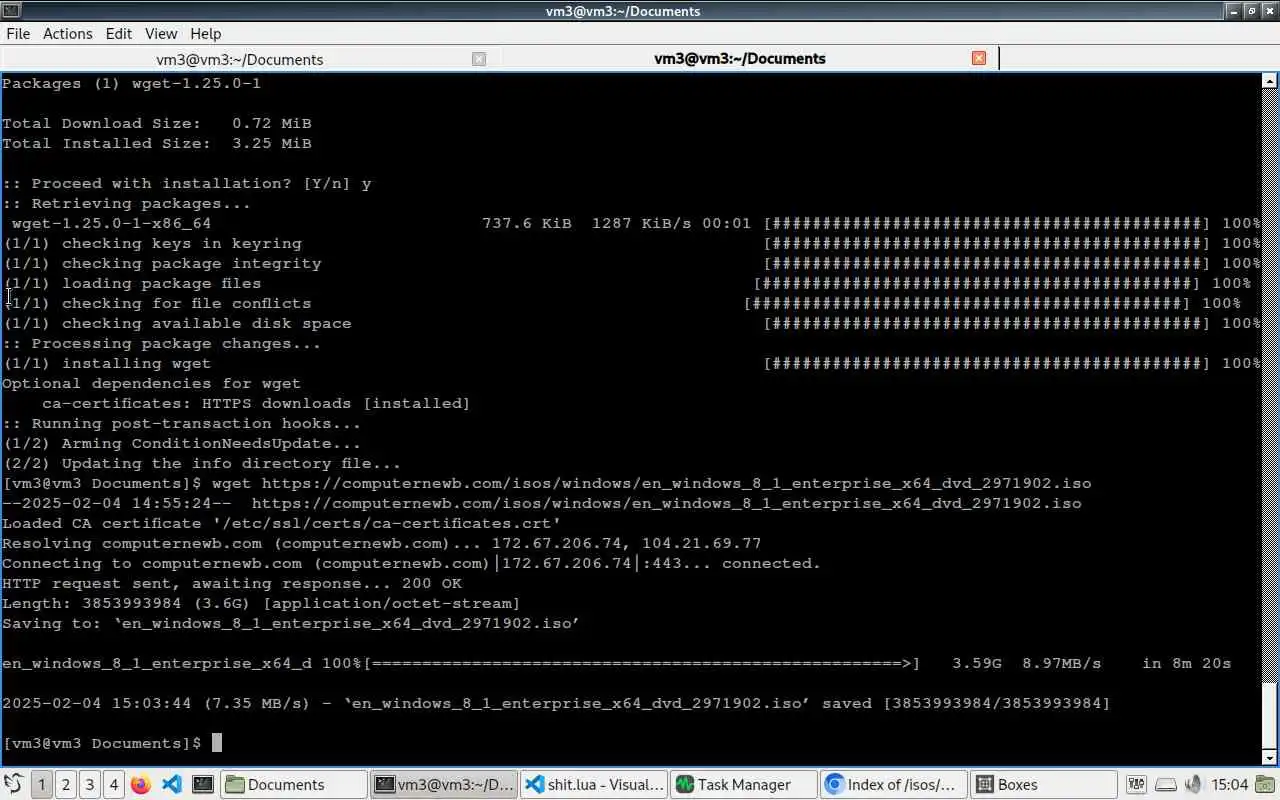1280x800 pixels.
Task: Click the drive tray icon
Action: click(x=1166, y=784)
